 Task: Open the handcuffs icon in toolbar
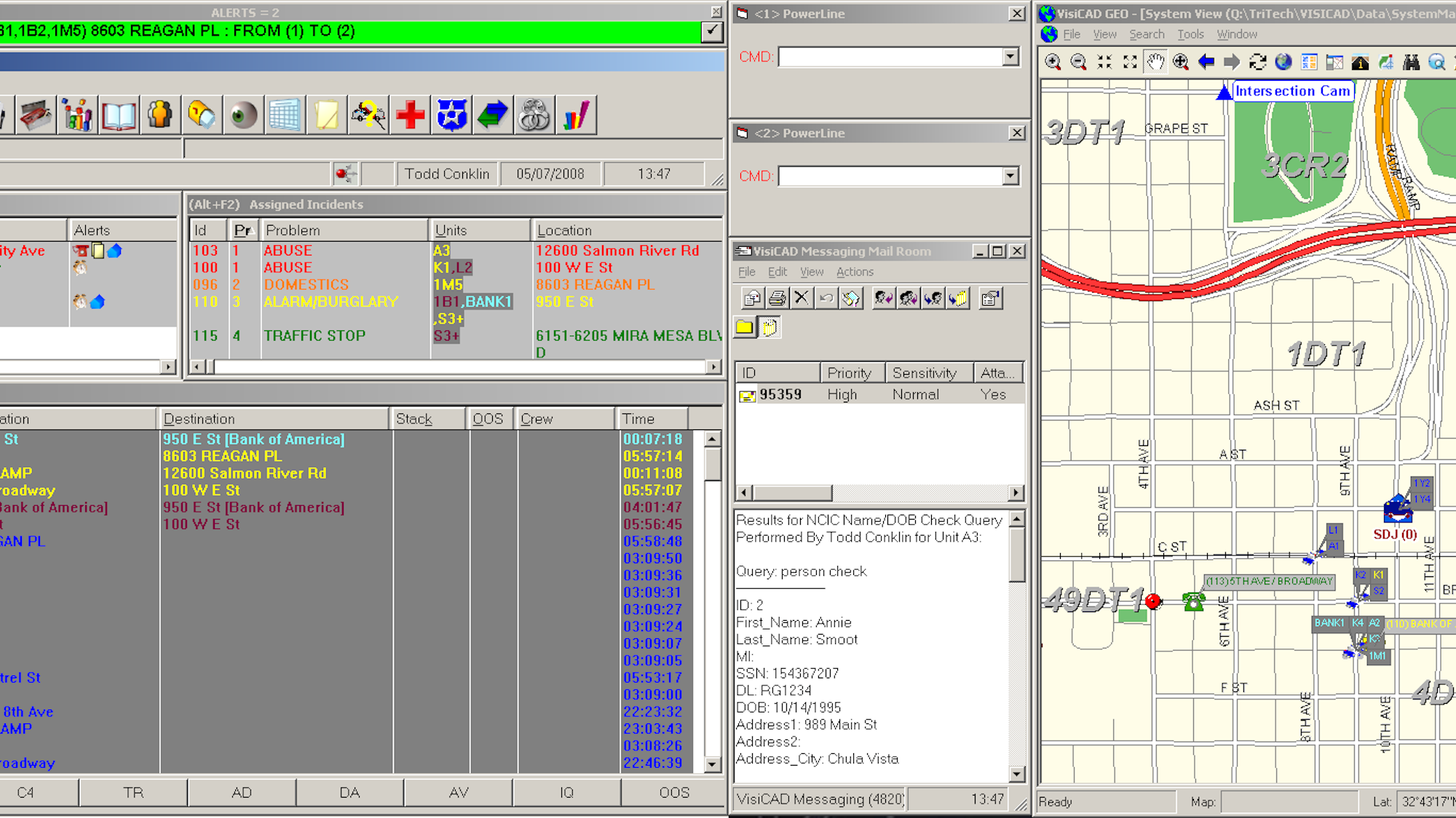(534, 116)
